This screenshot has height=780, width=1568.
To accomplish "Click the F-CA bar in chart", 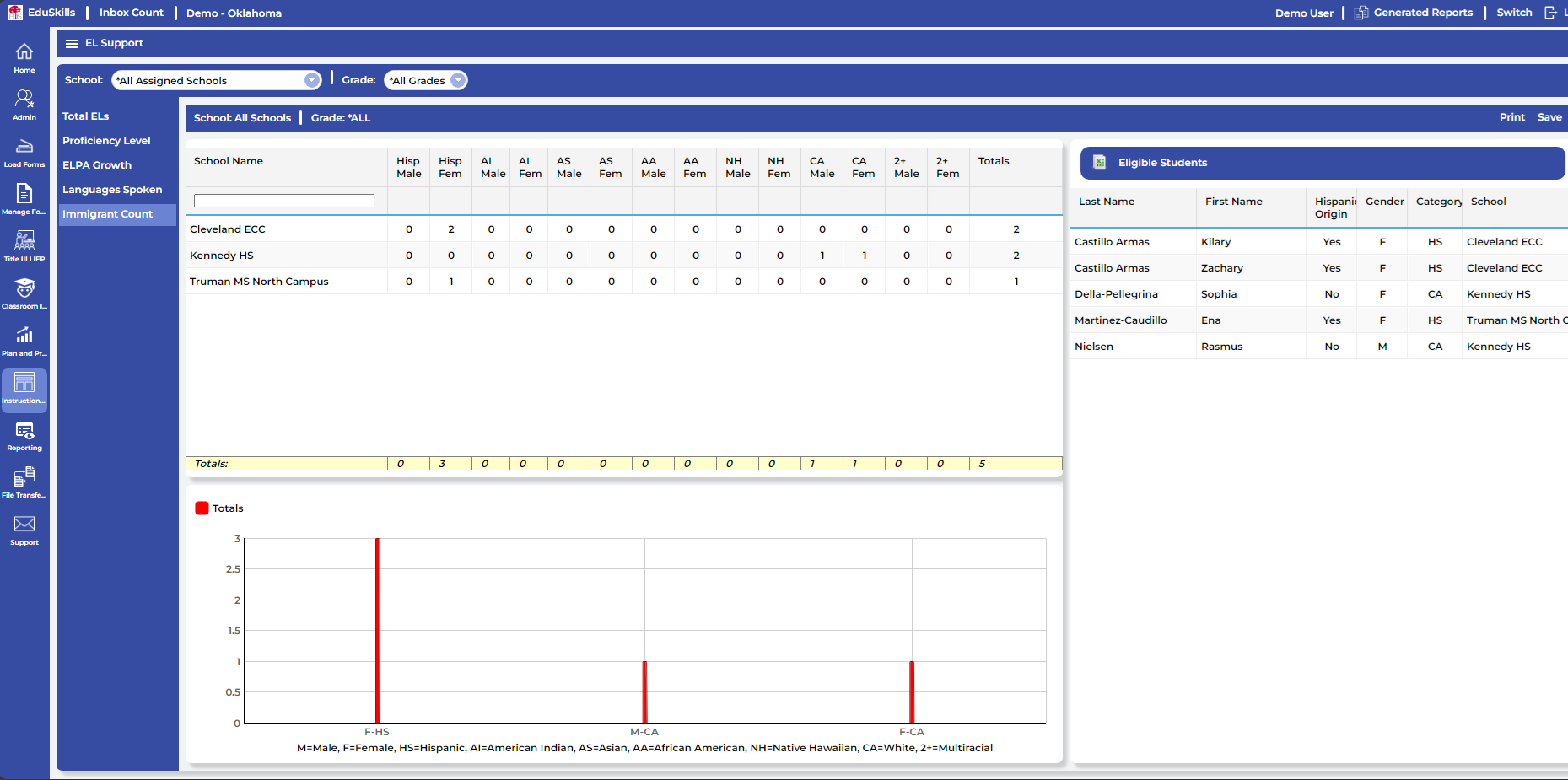I will tap(912, 692).
